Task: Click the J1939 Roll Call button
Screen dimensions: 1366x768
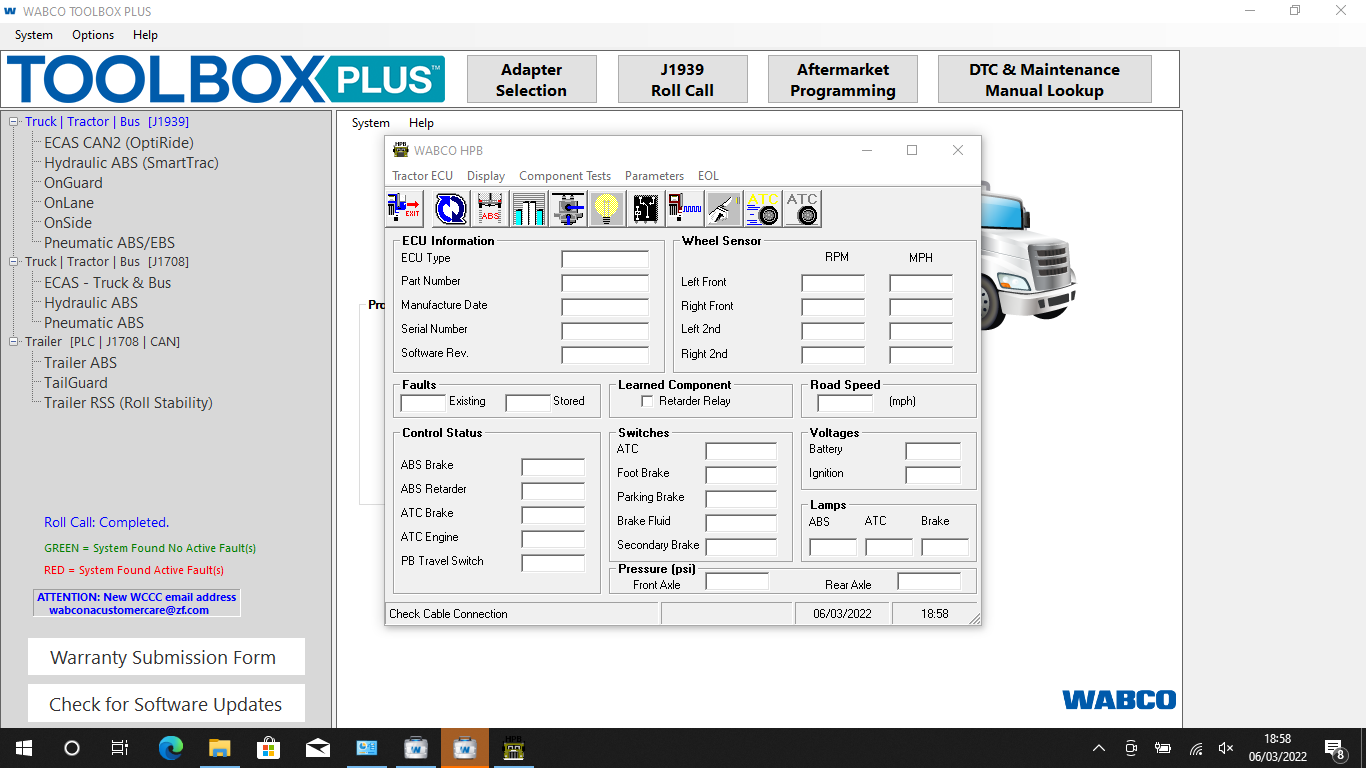Action: point(682,80)
